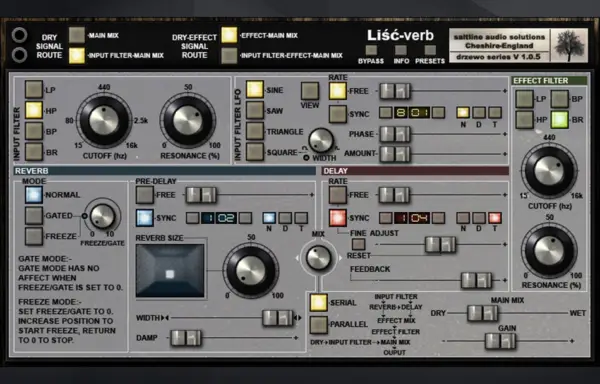Viewport: 600px width, 384px height.
Task: Click the input filter CUTOFF knob
Action: click(104, 120)
